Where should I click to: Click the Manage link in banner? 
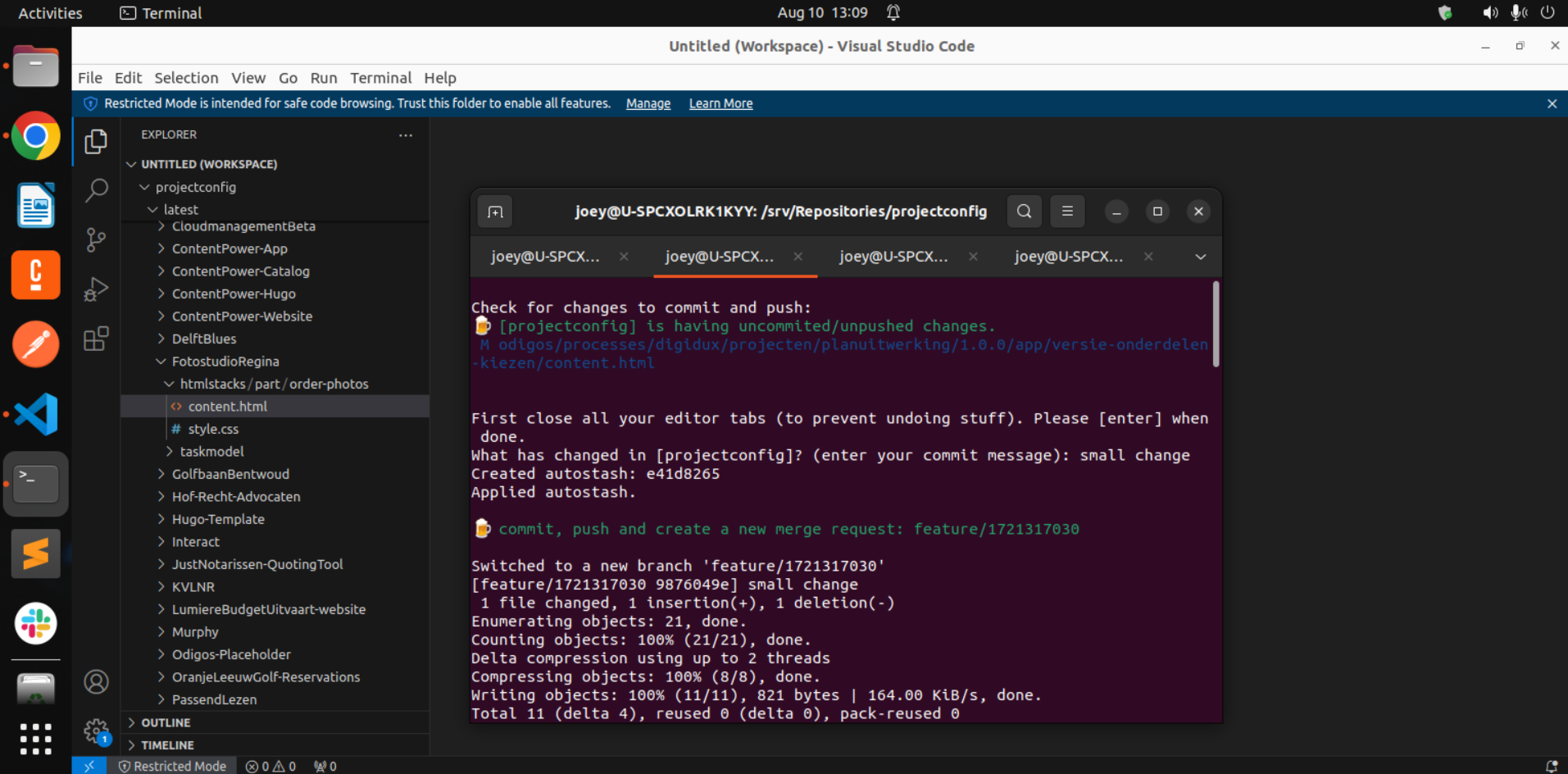tap(648, 103)
